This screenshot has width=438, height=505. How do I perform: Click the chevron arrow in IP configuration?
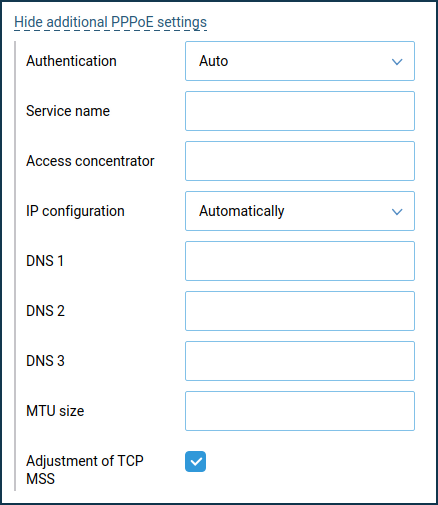tap(397, 212)
